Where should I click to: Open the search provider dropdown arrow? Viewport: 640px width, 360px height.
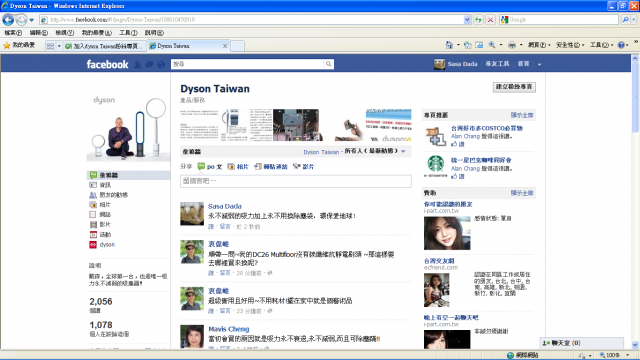(x=634, y=20)
